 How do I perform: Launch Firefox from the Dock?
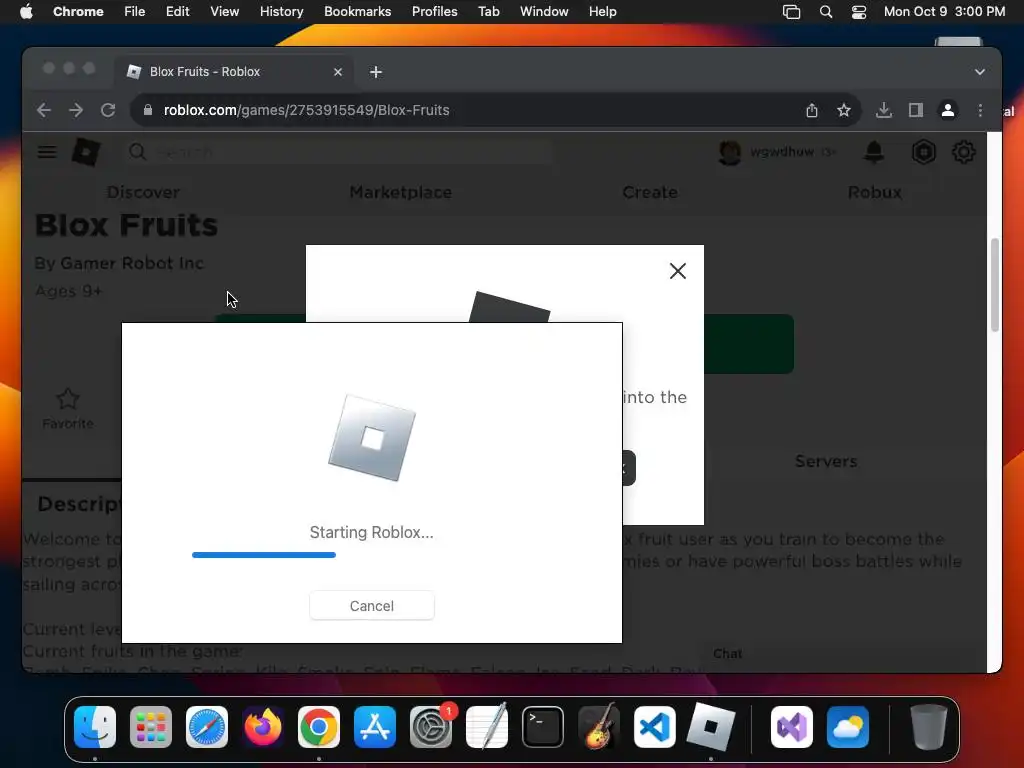(x=263, y=726)
